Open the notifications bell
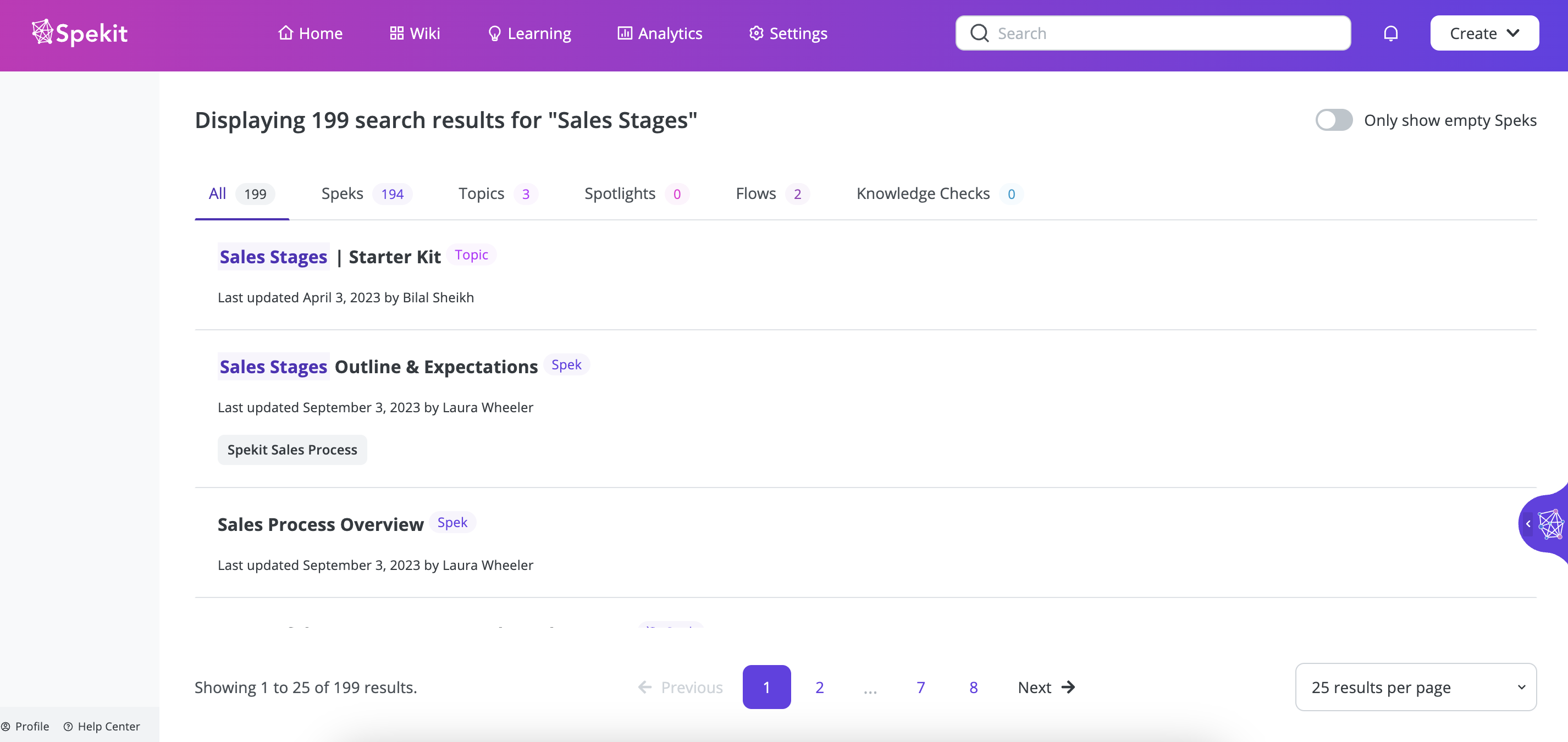The width and height of the screenshot is (1568, 742). [1390, 33]
